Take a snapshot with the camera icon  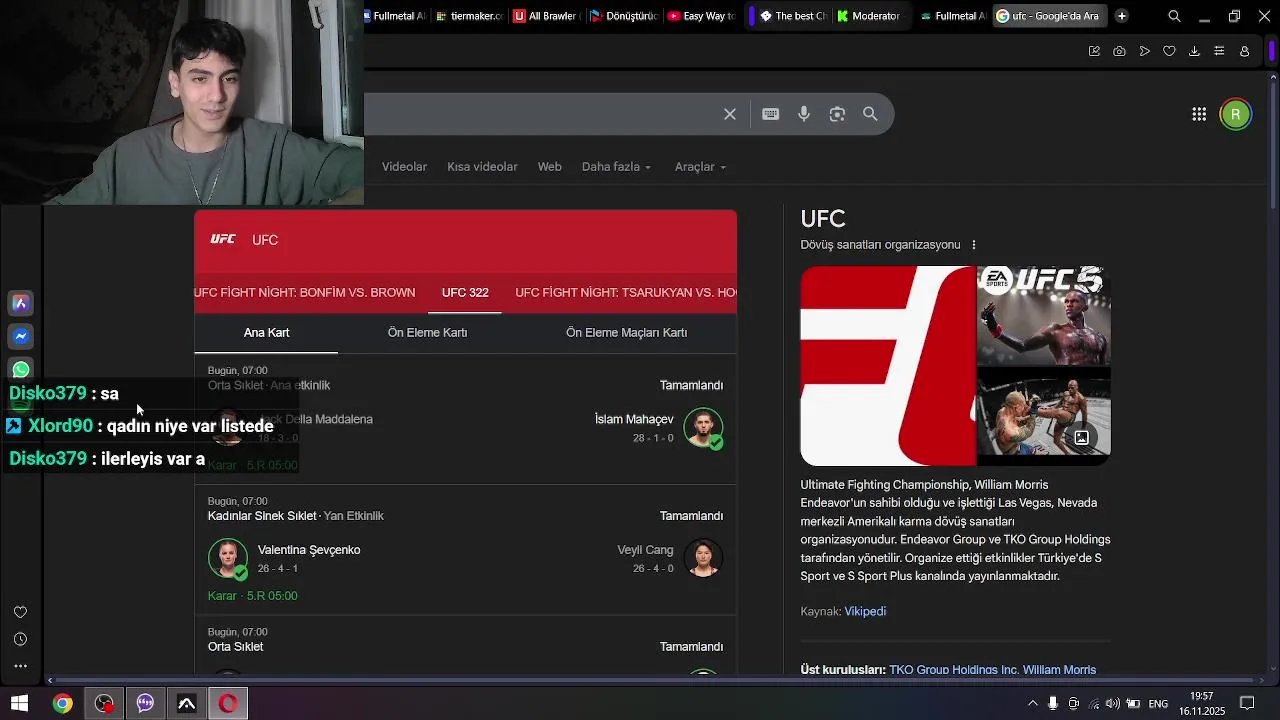click(x=1119, y=51)
